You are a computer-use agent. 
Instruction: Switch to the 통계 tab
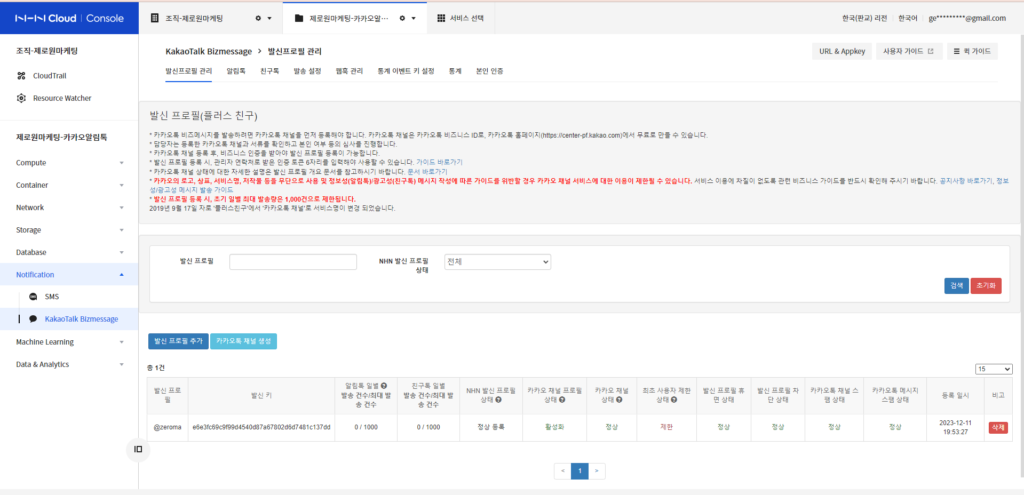coord(455,71)
